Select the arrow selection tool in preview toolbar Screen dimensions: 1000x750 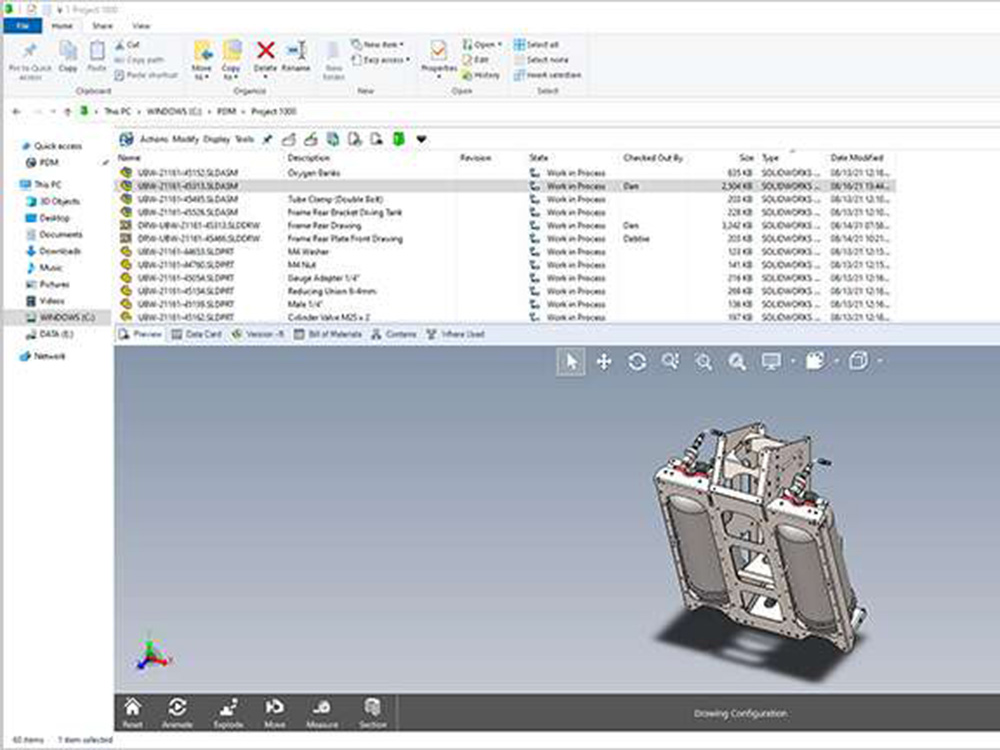click(x=570, y=362)
